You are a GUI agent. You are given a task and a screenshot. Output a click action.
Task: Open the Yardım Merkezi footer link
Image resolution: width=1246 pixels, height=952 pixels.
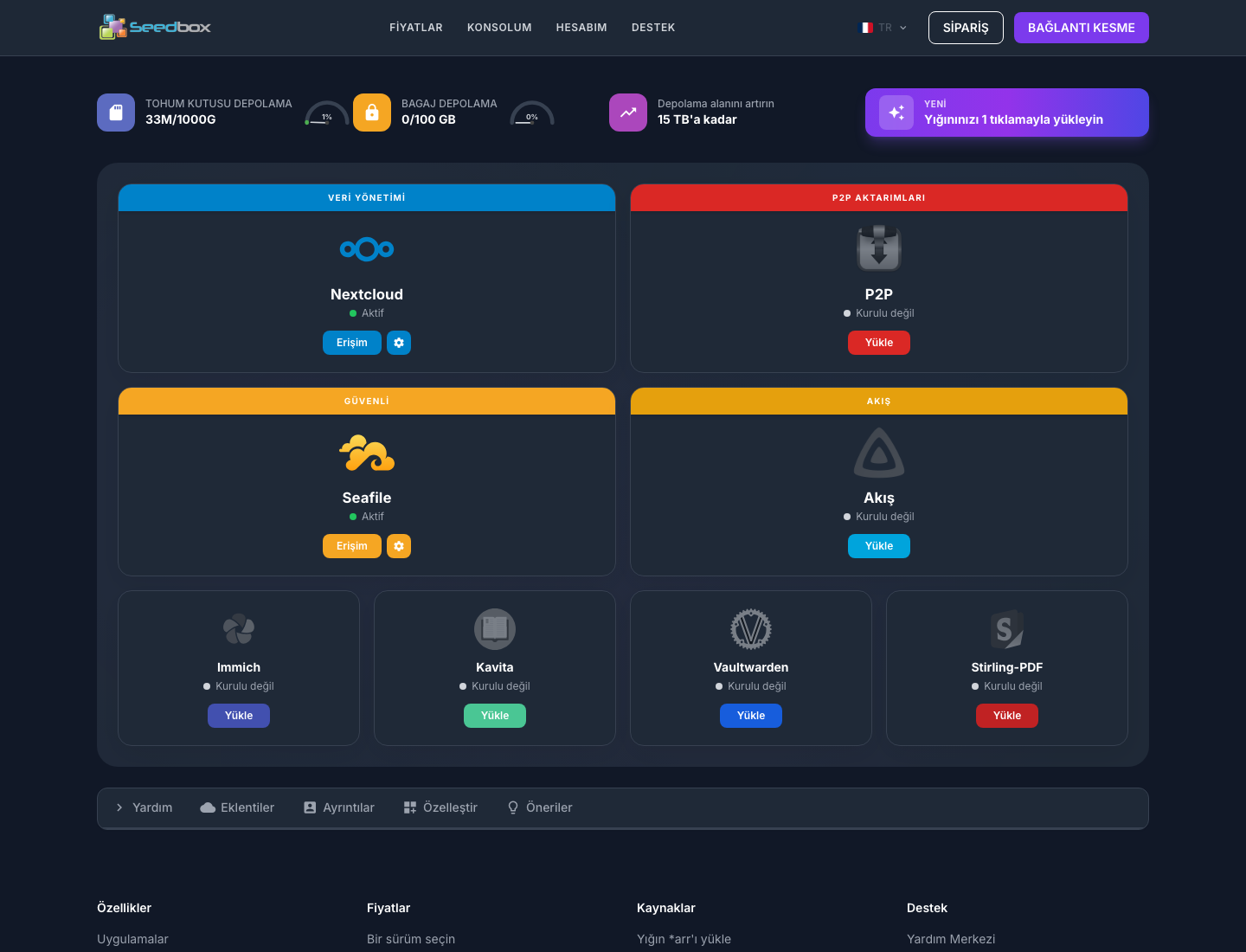(951, 939)
